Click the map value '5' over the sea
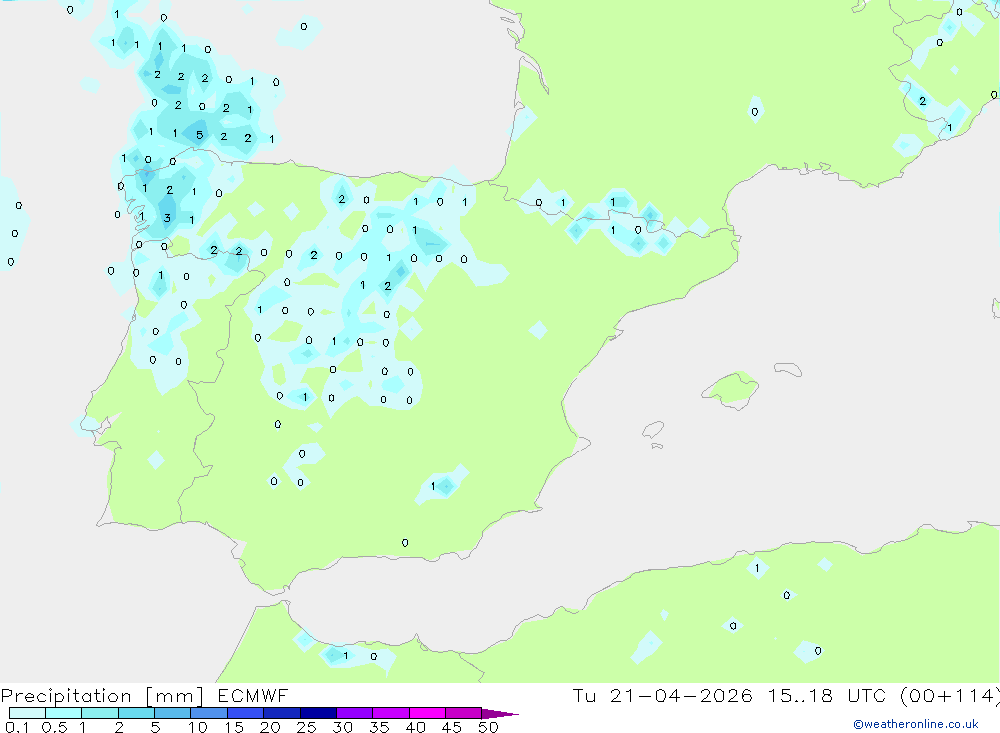The image size is (1000, 733). pyautogui.click(x=200, y=135)
